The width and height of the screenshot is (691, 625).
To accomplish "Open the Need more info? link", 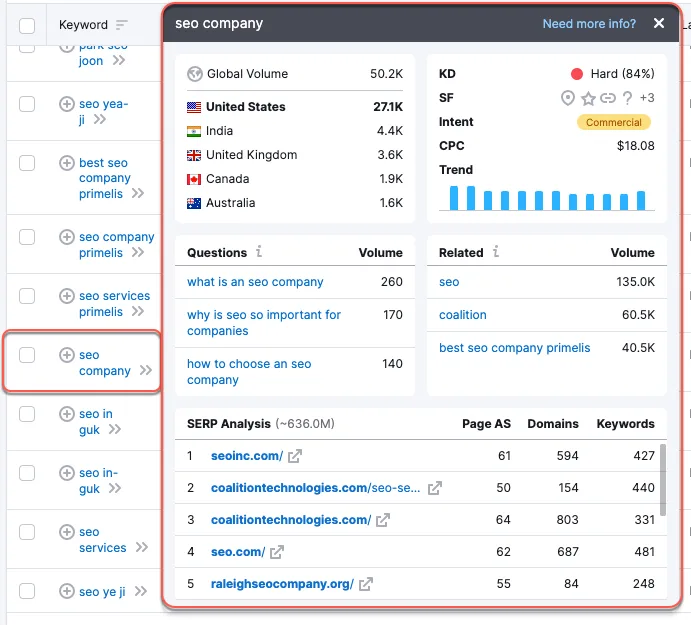I will 589,24.
